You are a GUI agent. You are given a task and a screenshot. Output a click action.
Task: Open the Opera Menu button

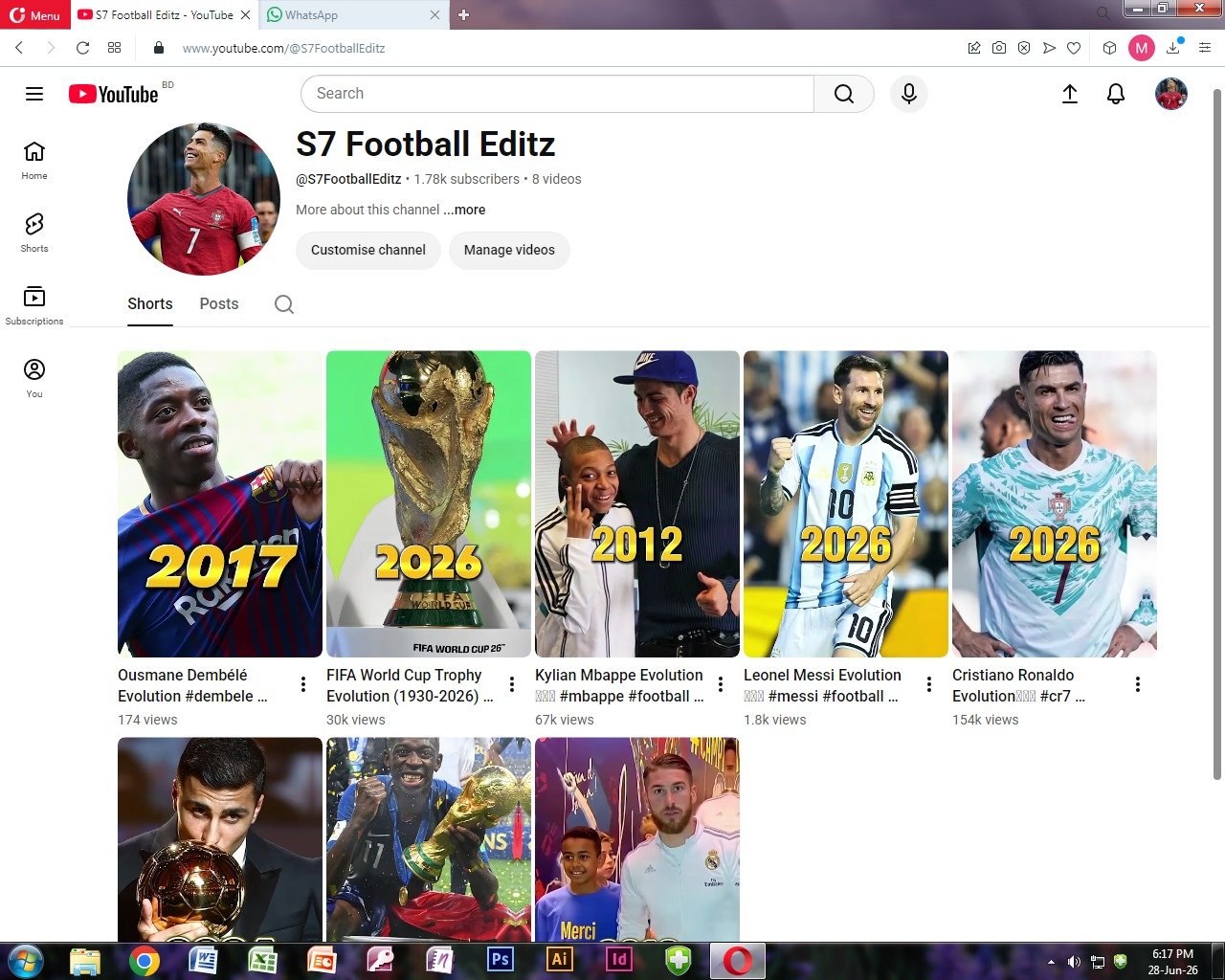[x=35, y=14]
